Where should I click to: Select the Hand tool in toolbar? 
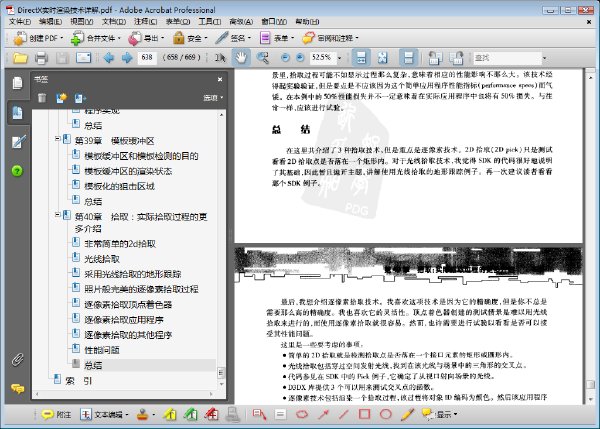point(241,58)
